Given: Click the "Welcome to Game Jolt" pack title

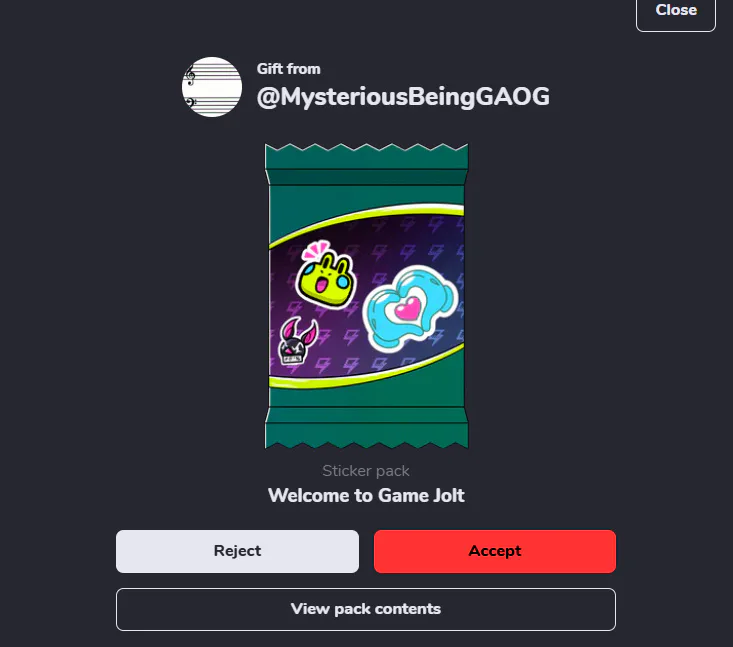Looking at the screenshot, I should point(366,496).
